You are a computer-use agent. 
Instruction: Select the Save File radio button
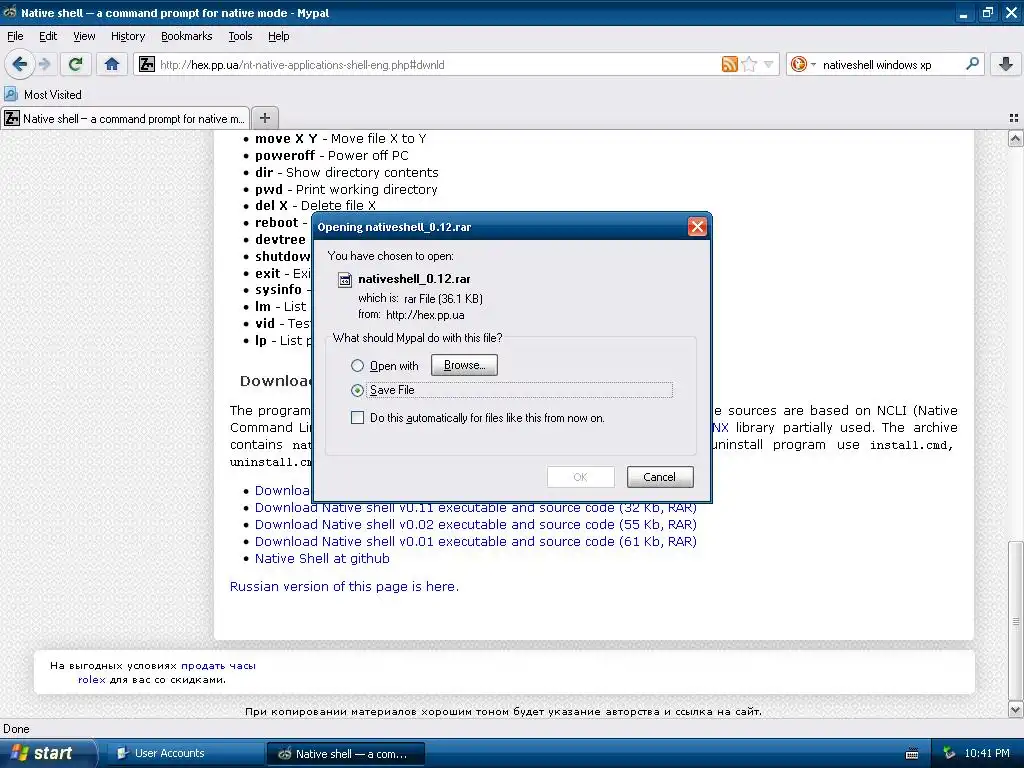pos(357,390)
